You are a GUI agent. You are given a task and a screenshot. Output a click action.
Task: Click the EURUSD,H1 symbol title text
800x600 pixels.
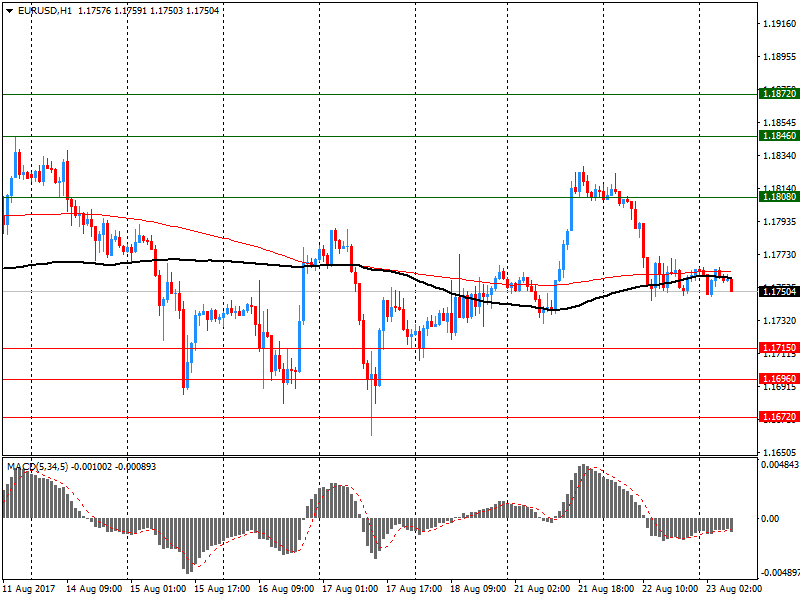[45, 11]
